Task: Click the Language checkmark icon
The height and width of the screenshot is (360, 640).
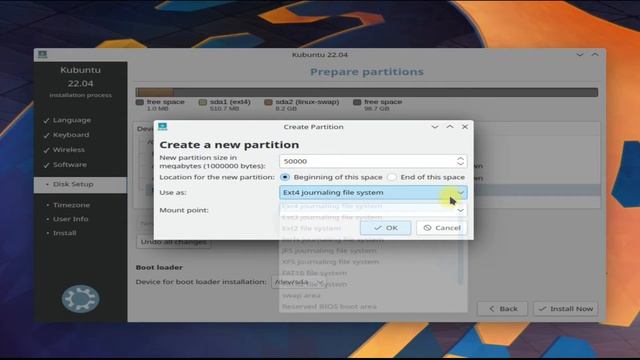Action: 46,120
